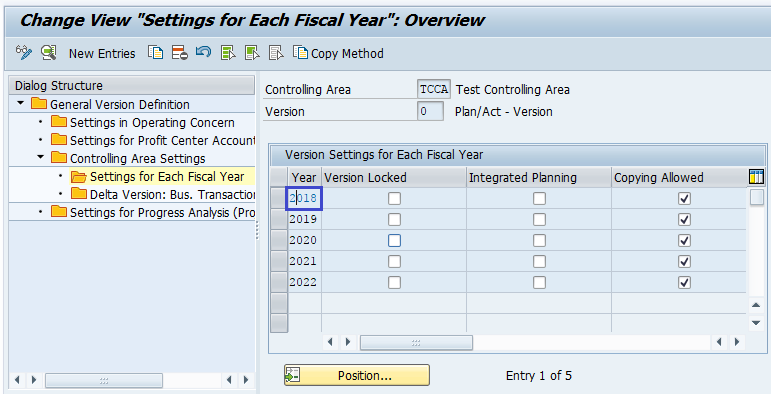Collapse the General Version Definition node

[x=21, y=104]
